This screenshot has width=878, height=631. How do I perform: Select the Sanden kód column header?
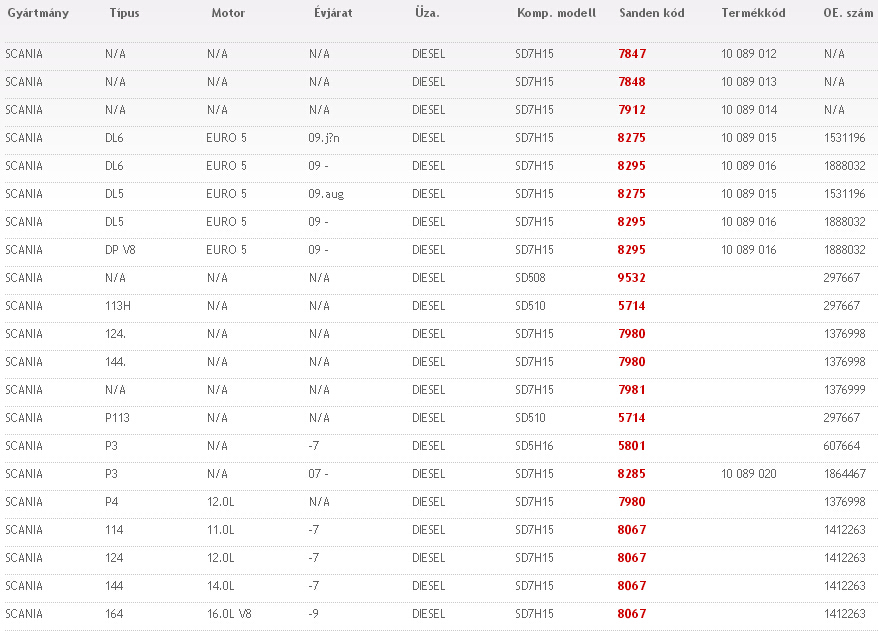pyautogui.click(x=652, y=14)
